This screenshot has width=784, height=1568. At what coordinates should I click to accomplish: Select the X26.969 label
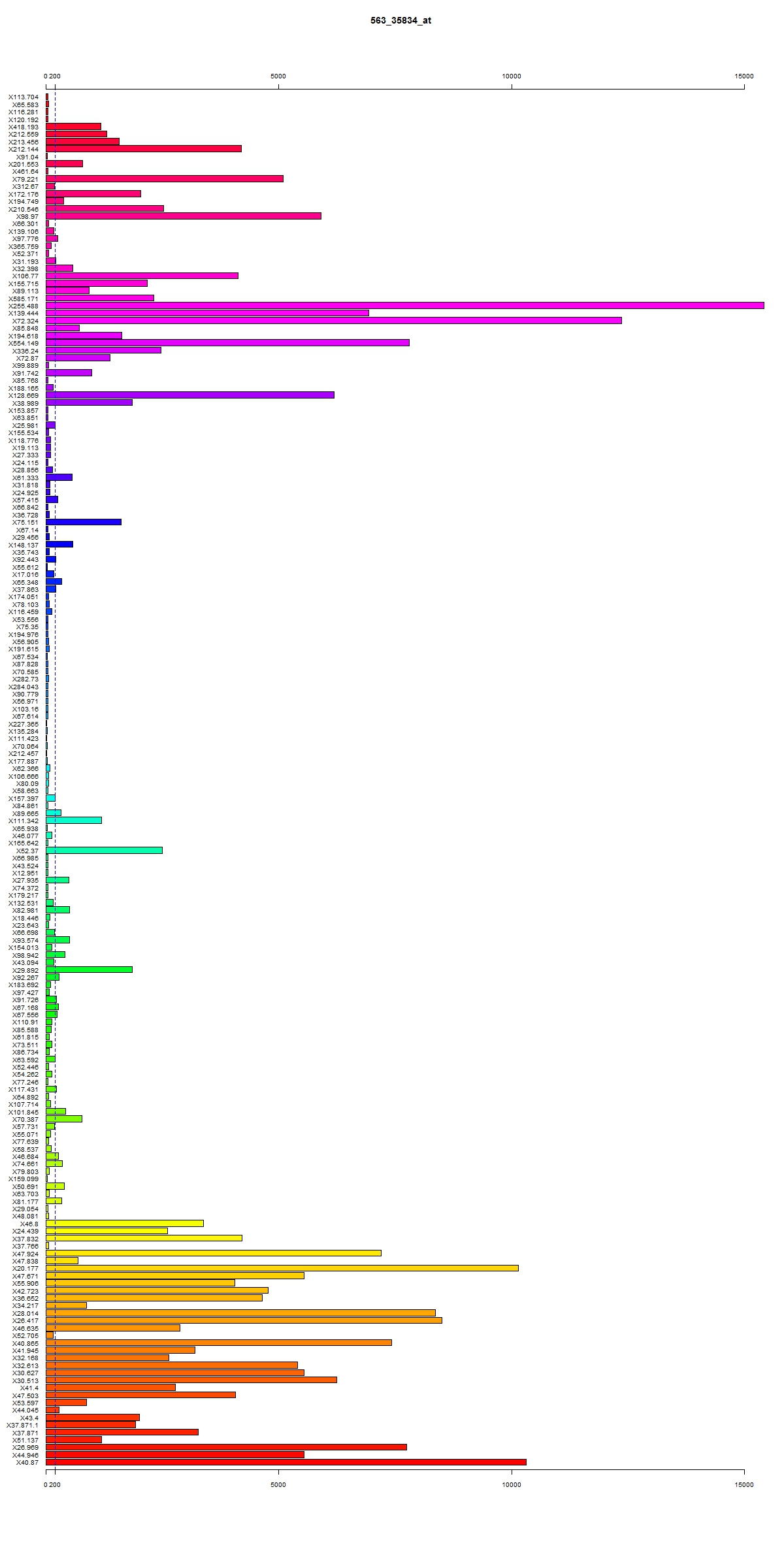25,1448
